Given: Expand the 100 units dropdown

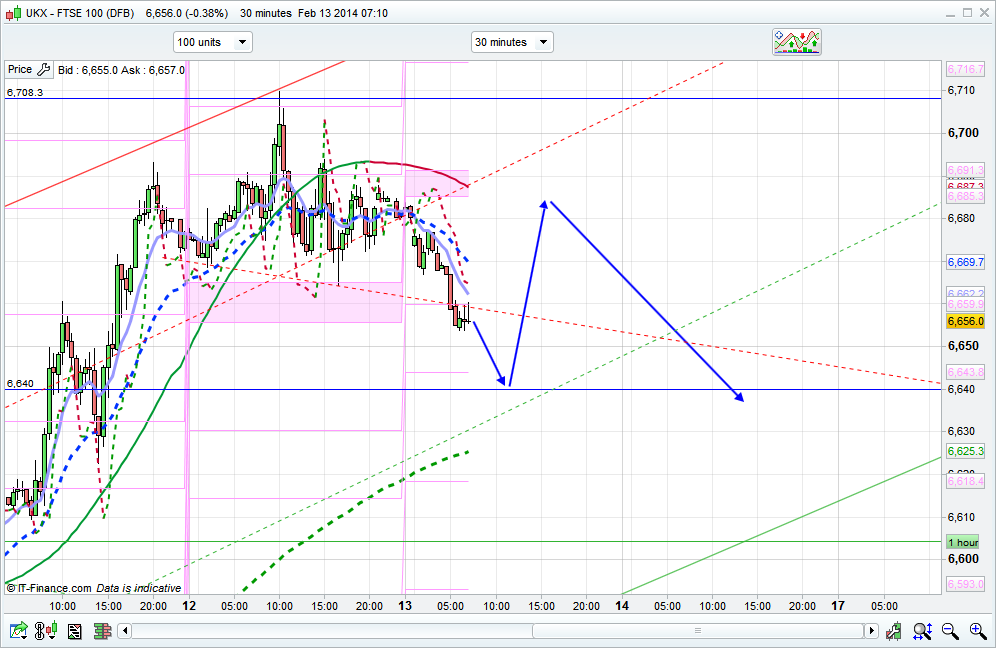Looking at the screenshot, I should click(212, 42).
